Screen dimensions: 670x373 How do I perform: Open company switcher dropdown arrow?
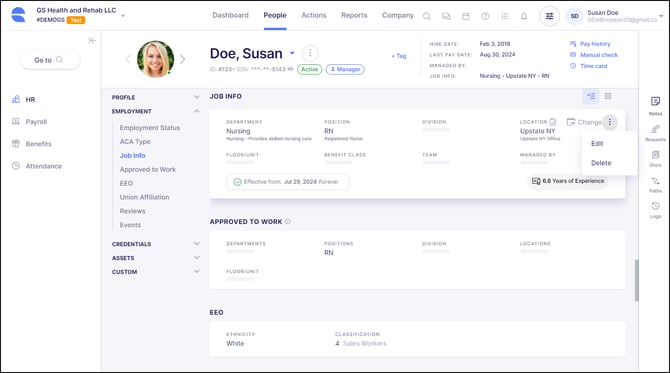(x=123, y=16)
